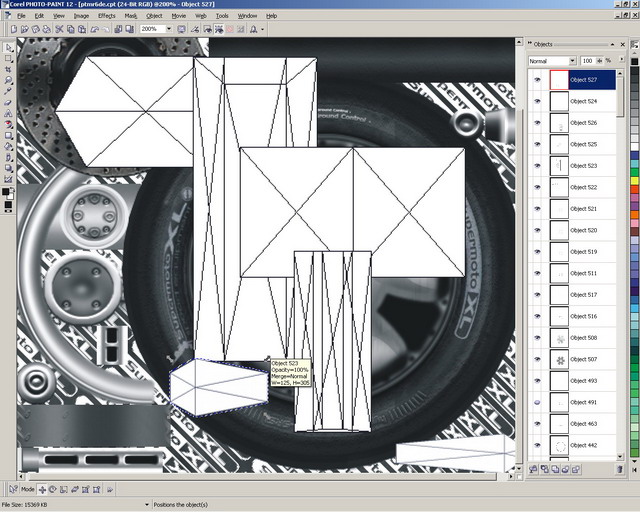Select the Crop tool in toolbox

[x=9, y=69]
